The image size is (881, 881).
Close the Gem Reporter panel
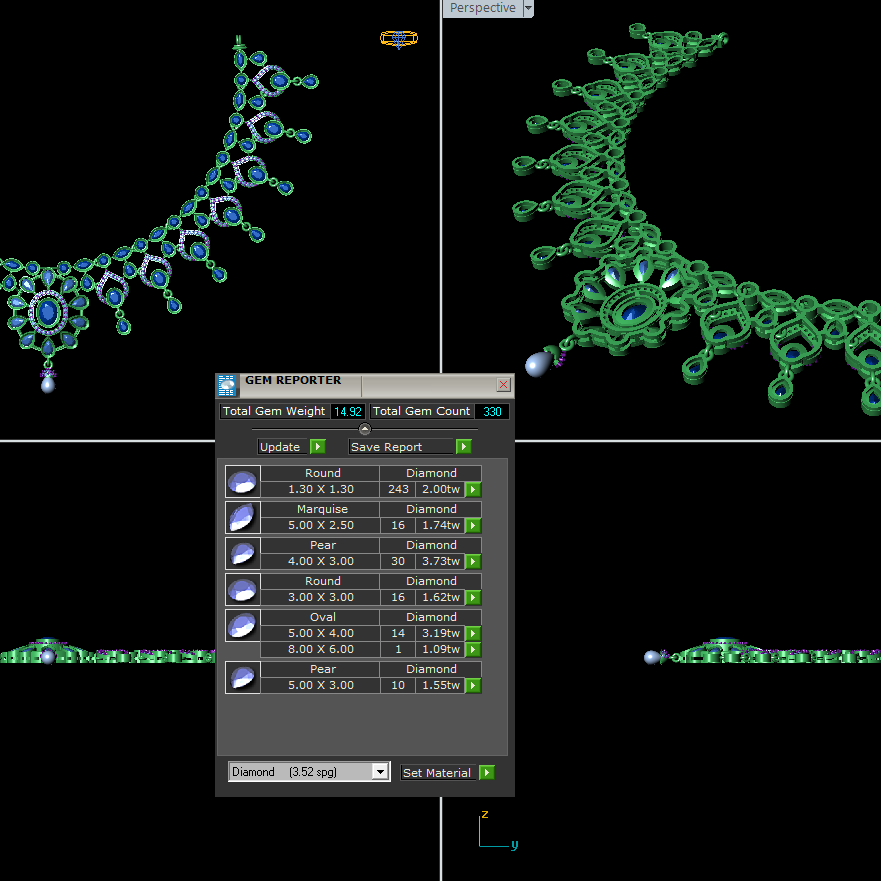point(503,385)
